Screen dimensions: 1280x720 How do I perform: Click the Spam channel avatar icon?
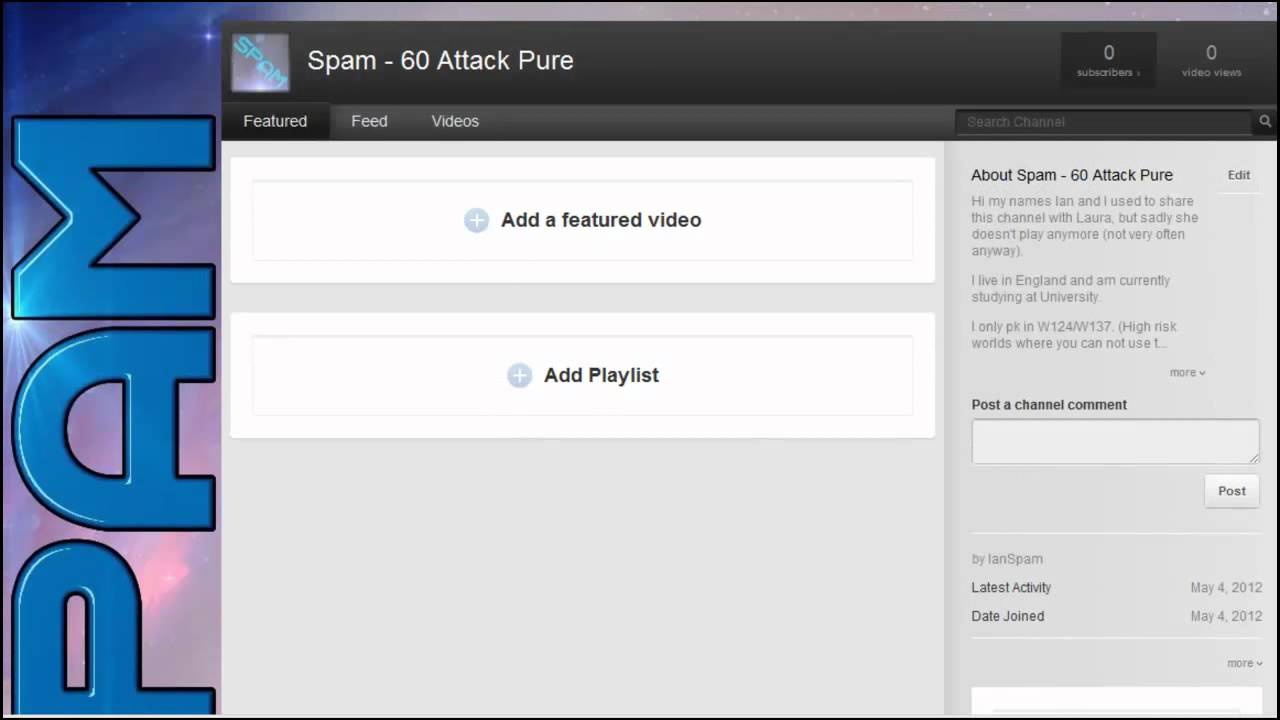[x=260, y=63]
